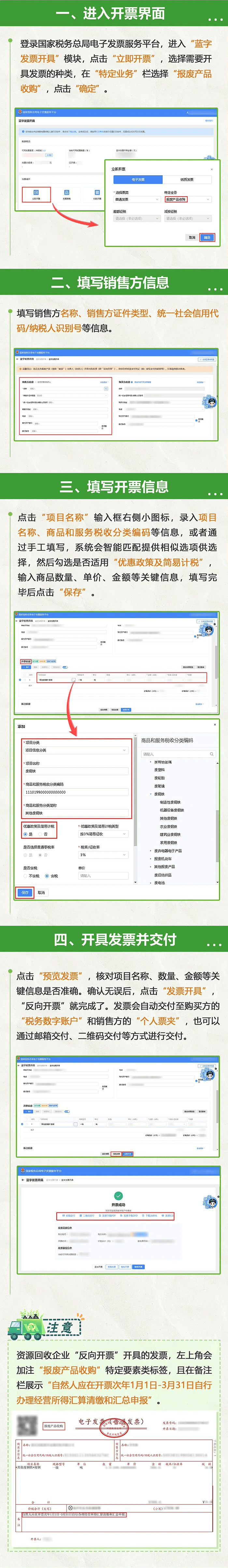Screen dimensions: 228x1568
Task: Click the search icon in classification code search box
Action: click(x=212, y=753)
